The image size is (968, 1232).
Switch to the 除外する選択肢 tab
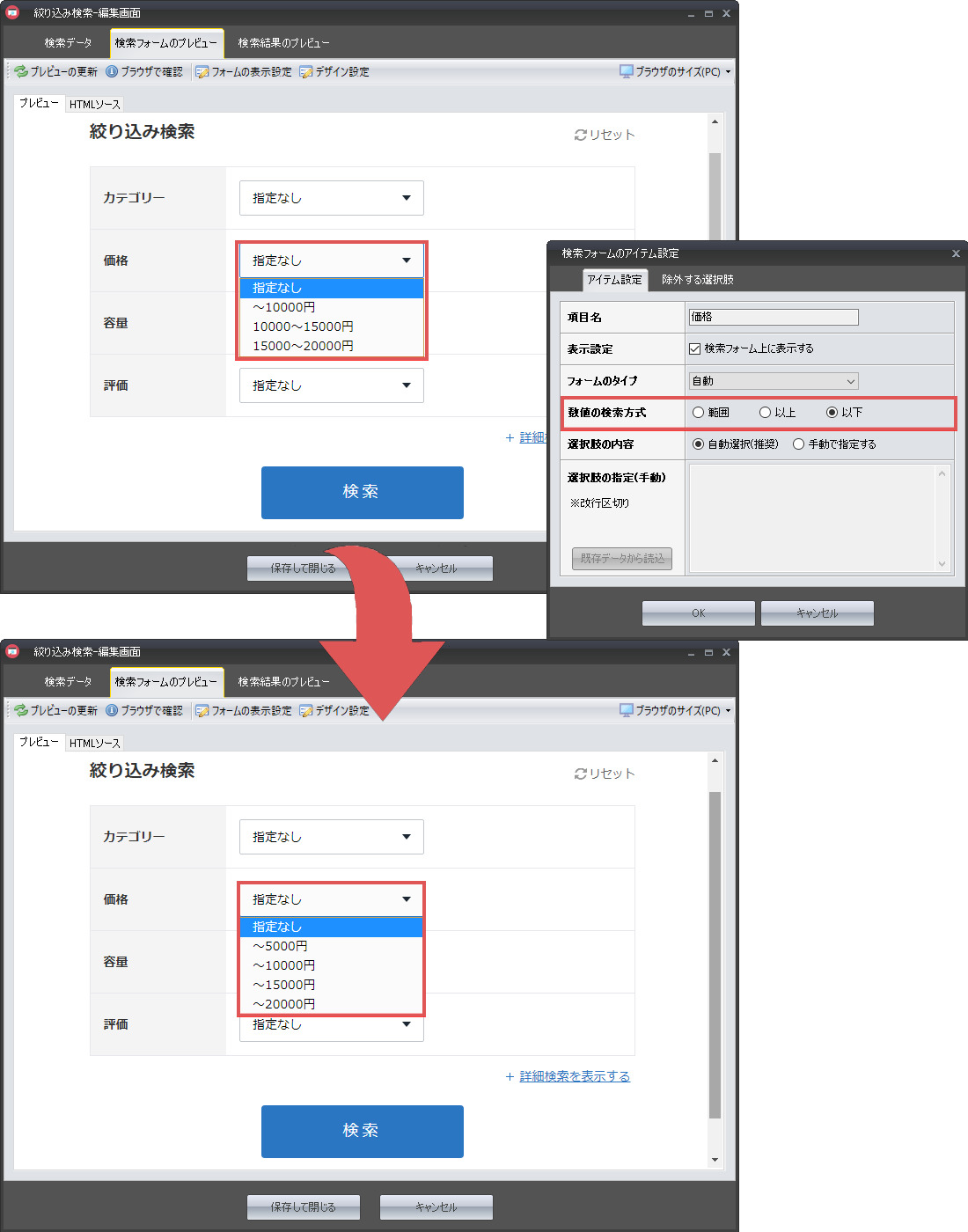click(697, 280)
